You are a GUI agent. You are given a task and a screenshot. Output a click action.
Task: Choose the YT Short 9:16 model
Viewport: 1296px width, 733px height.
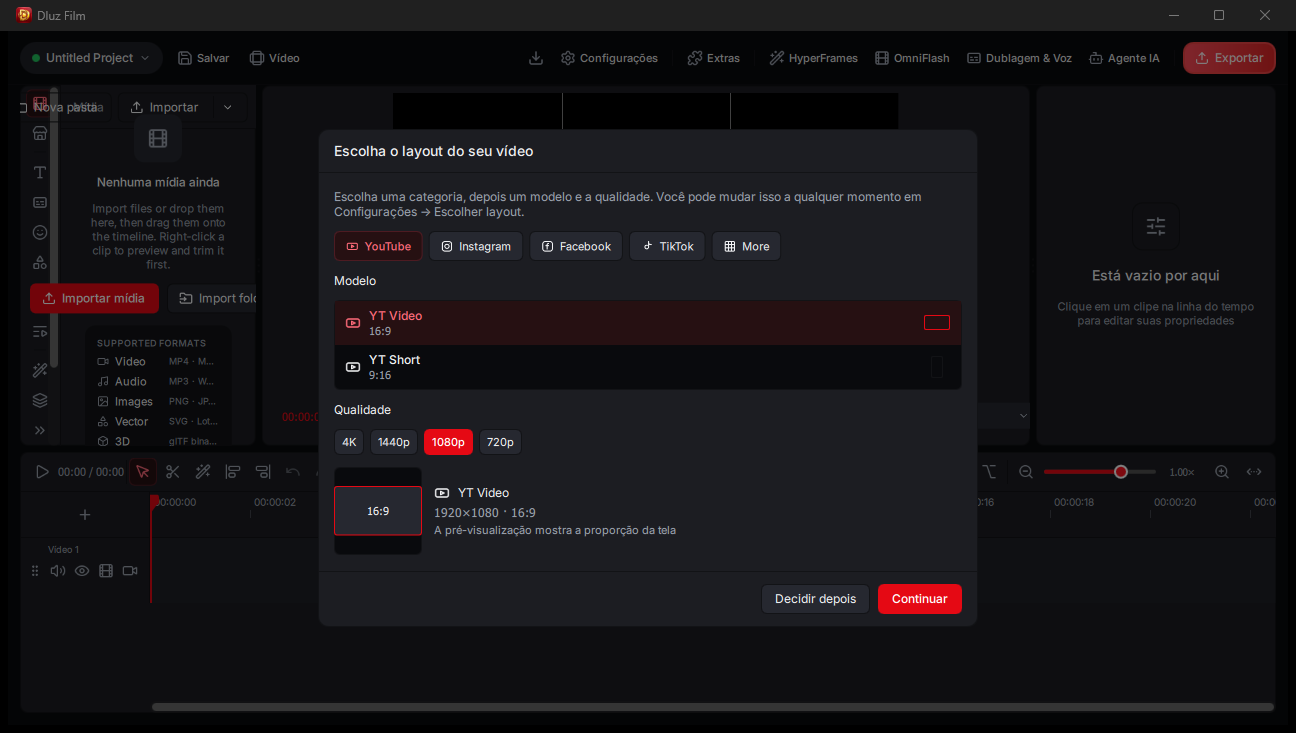click(648, 367)
